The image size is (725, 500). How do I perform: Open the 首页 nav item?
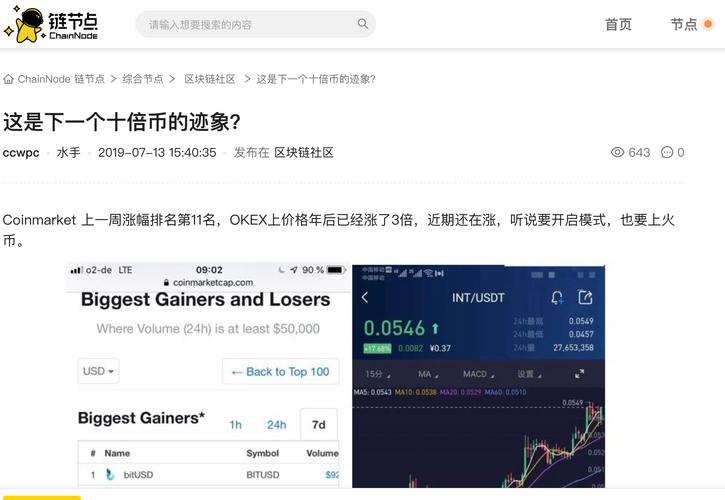[x=618, y=24]
